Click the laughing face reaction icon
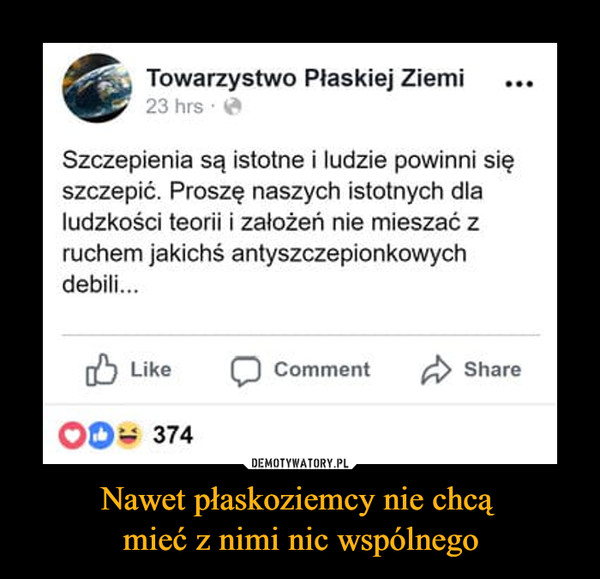This screenshot has height=579, width=600. pyautogui.click(x=129, y=435)
